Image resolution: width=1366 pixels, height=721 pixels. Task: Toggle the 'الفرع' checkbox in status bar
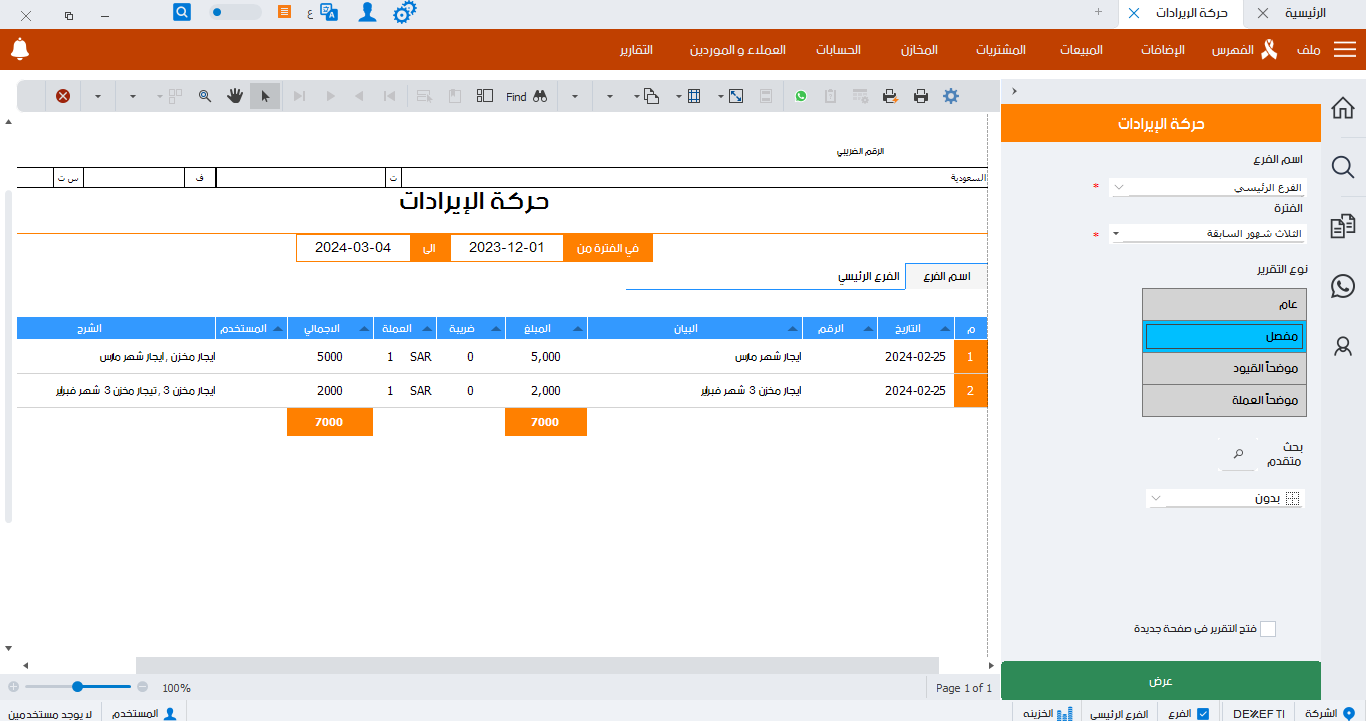click(x=1203, y=713)
